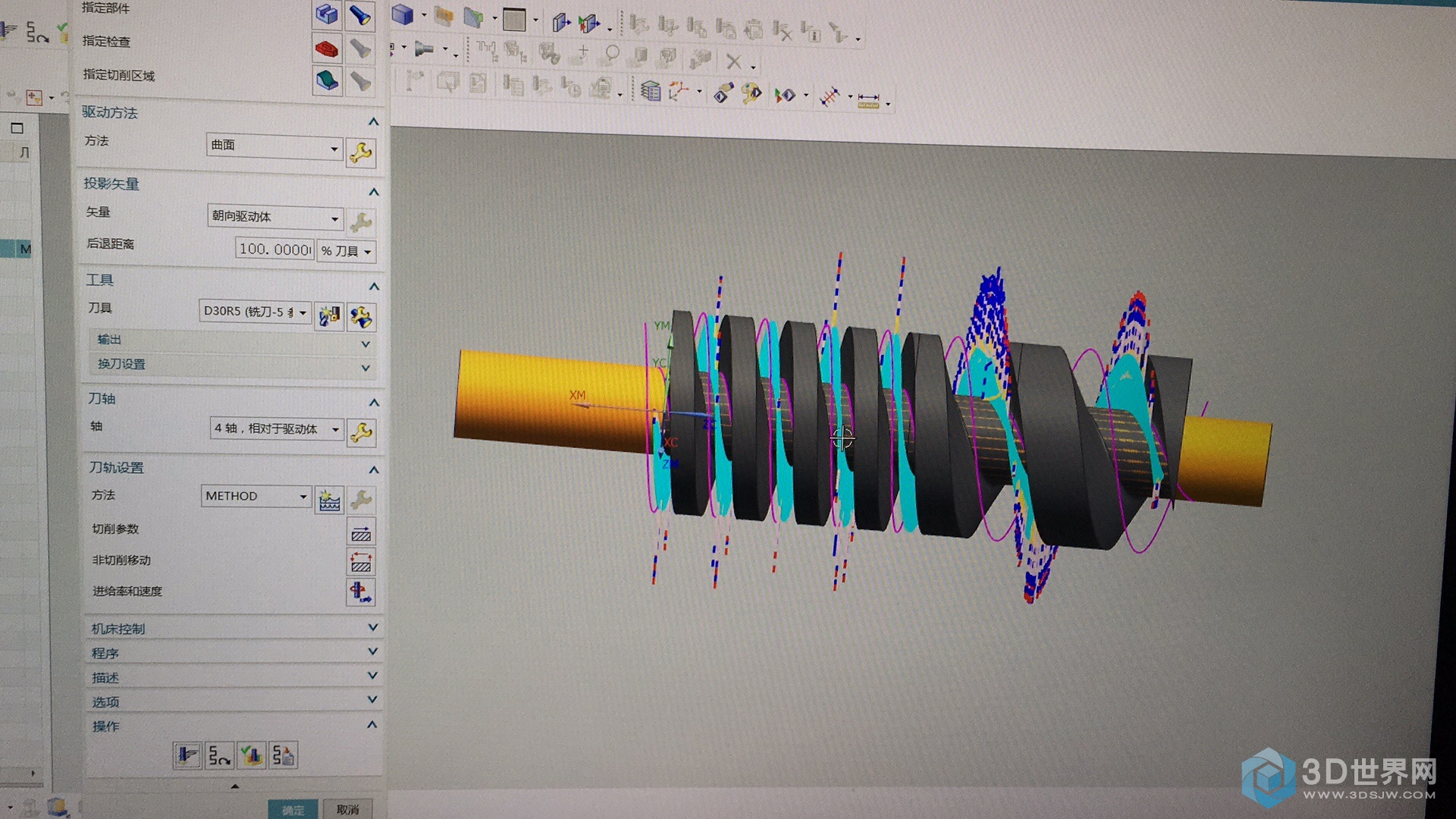Replay the tool path under 操作
Image resolution: width=1456 pixels, height=819 pixels.
(x=220, y=755)
